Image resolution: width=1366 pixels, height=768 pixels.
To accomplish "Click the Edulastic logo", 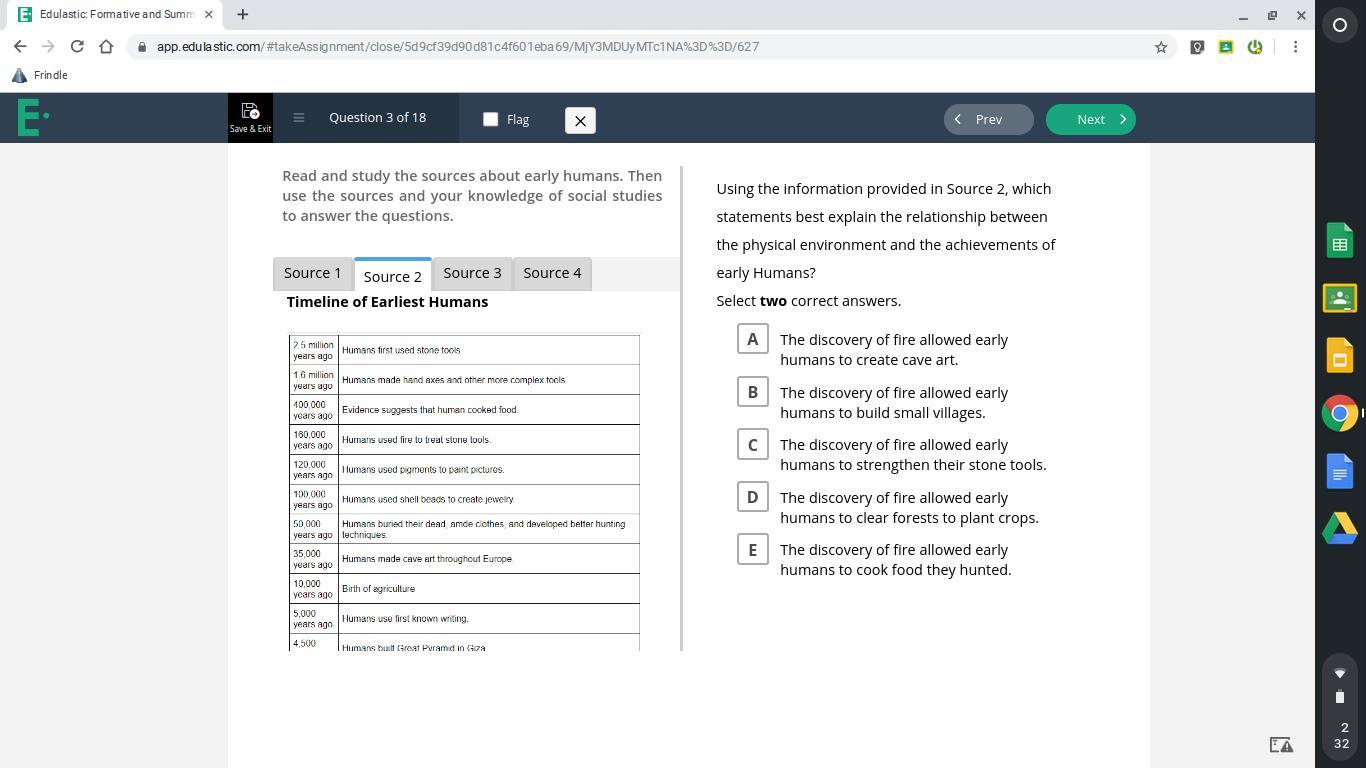I will (x=32, y=117).
